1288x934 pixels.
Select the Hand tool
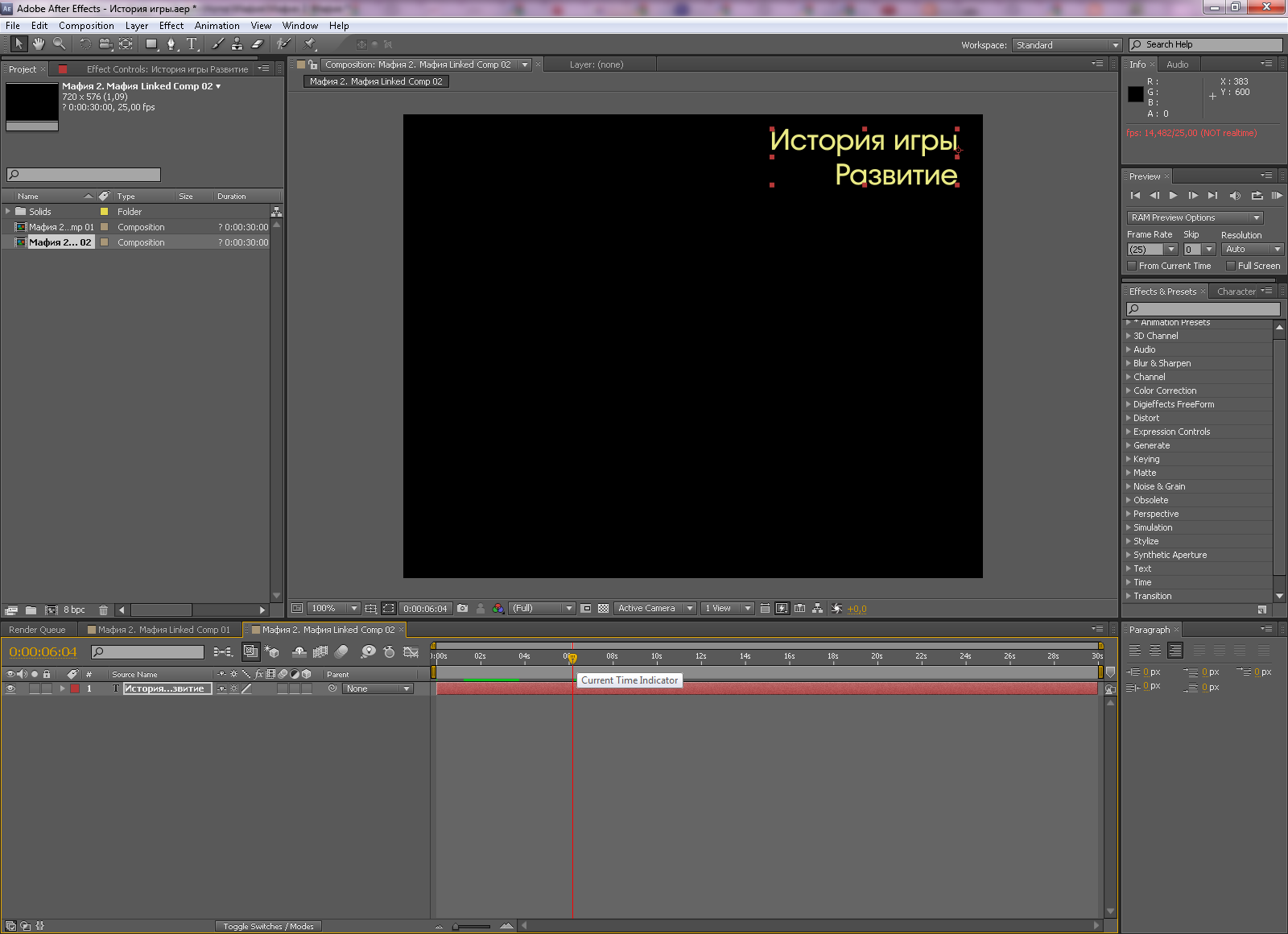38,44
